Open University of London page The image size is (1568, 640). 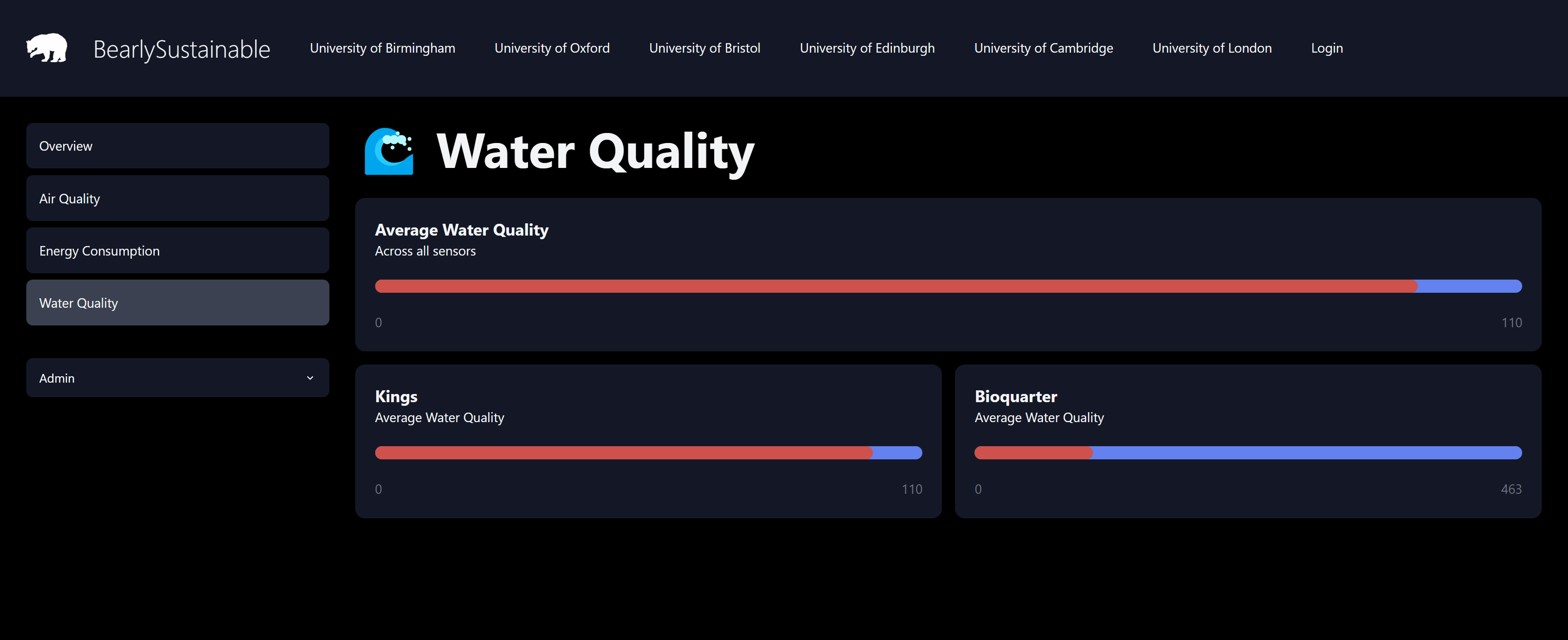(x=1211, y=48)
